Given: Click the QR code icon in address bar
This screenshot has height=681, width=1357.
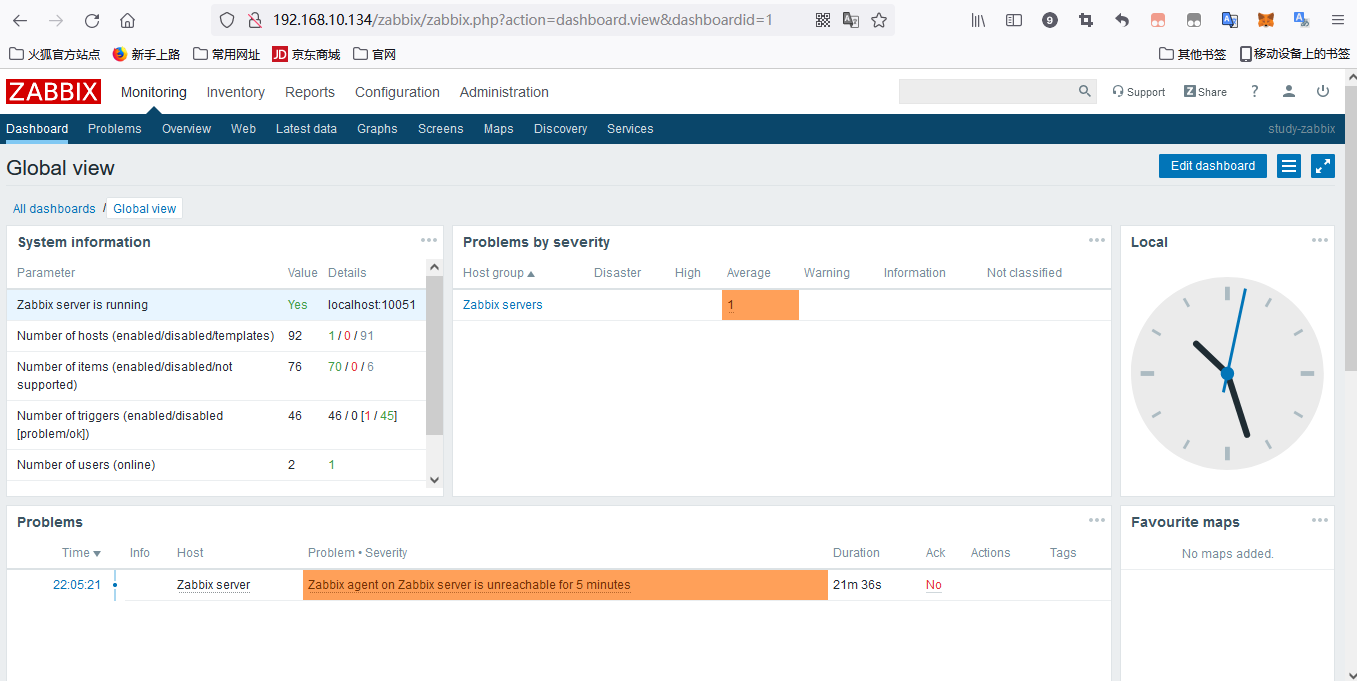Looking at the screenshot, I should coord(823,20).
